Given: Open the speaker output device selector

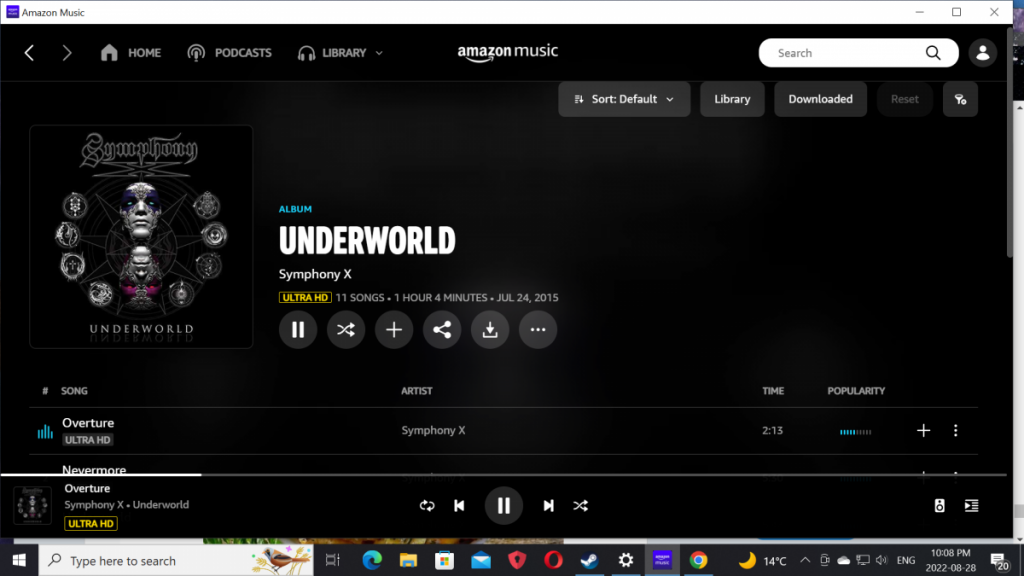Looking at the screenshot, I should coord(939,506).
